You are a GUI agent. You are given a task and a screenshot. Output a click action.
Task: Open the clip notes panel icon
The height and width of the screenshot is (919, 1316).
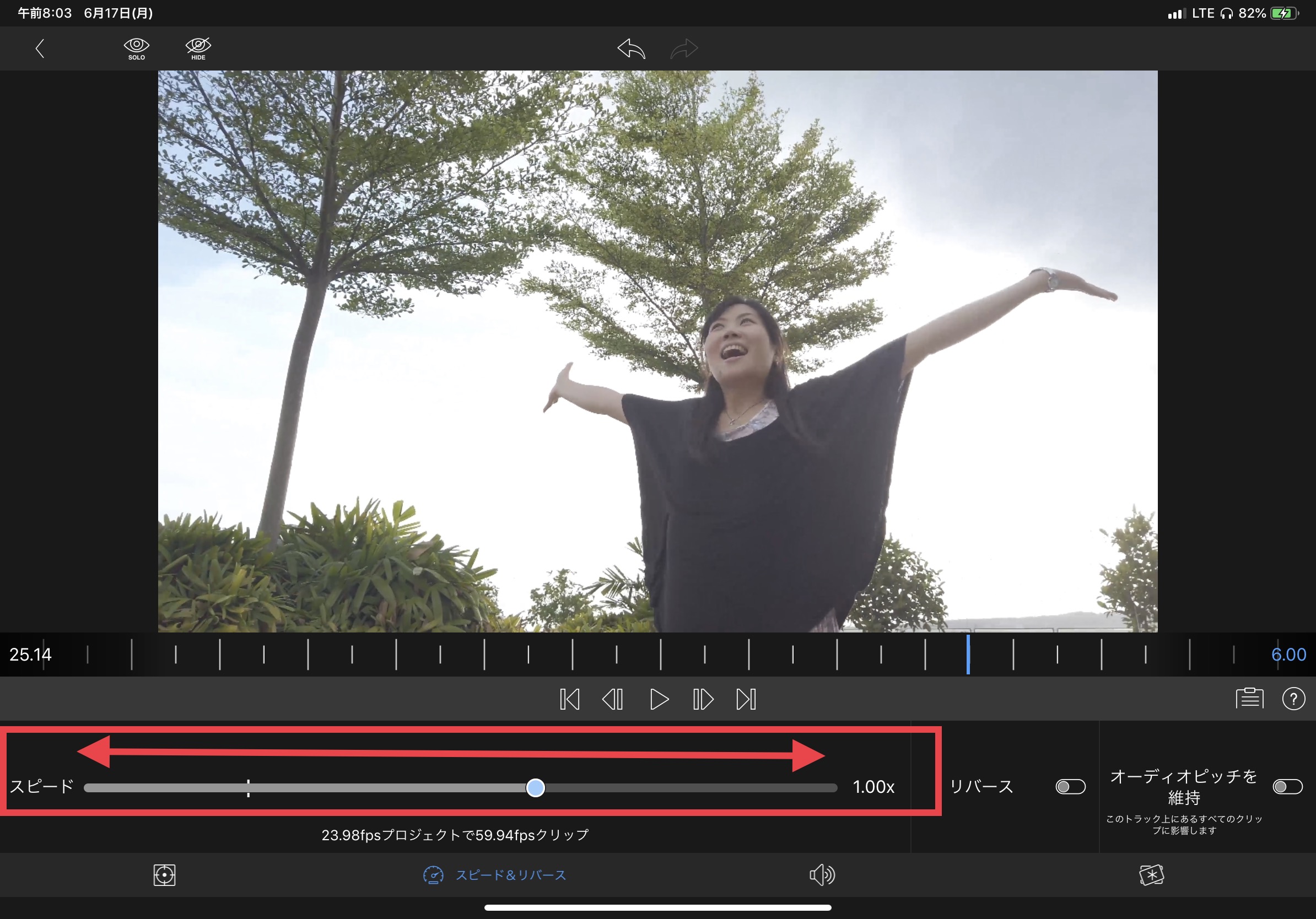tap(1249, 699)
